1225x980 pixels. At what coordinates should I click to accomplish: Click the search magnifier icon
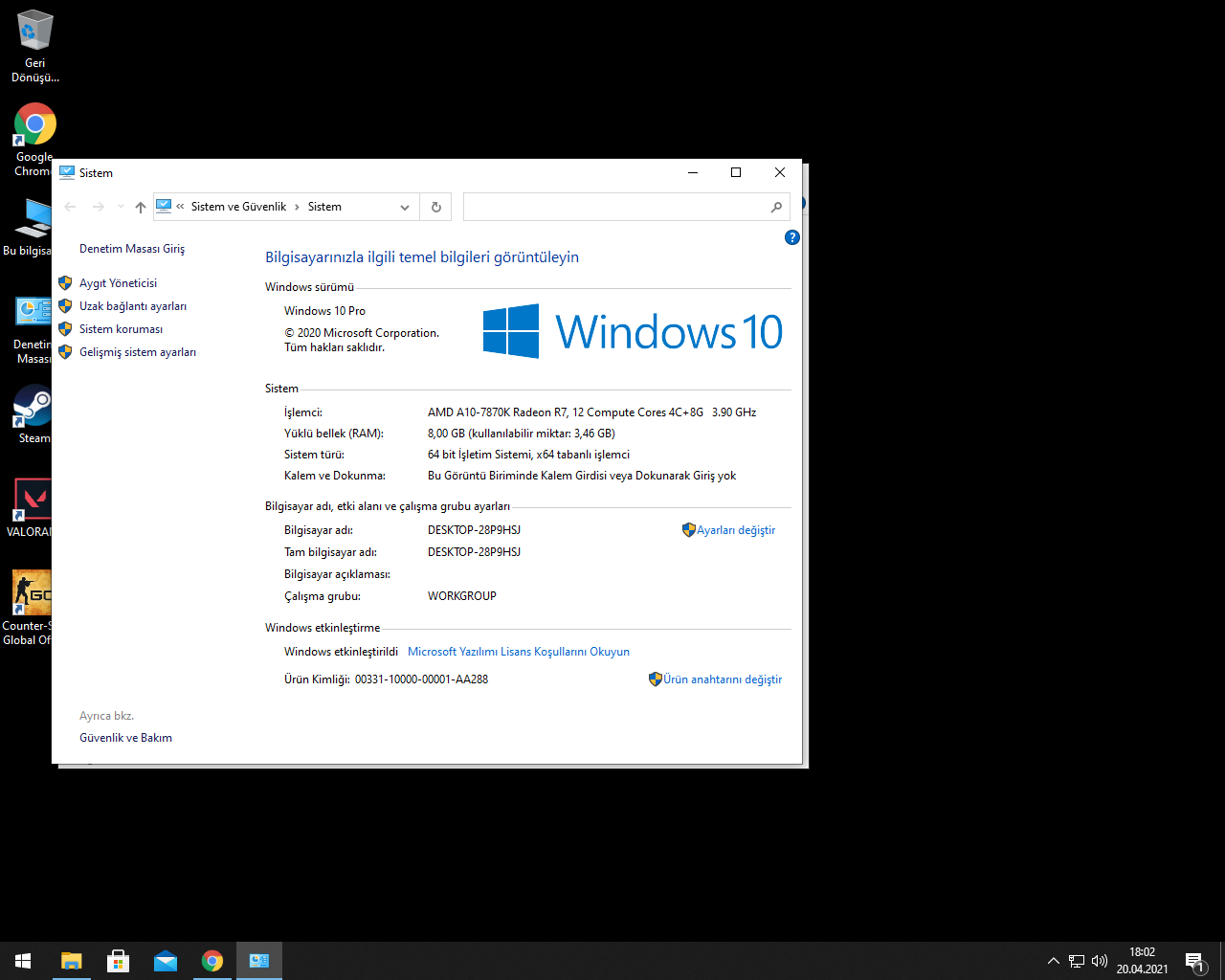pyautogui.click(x=776, y=207)
